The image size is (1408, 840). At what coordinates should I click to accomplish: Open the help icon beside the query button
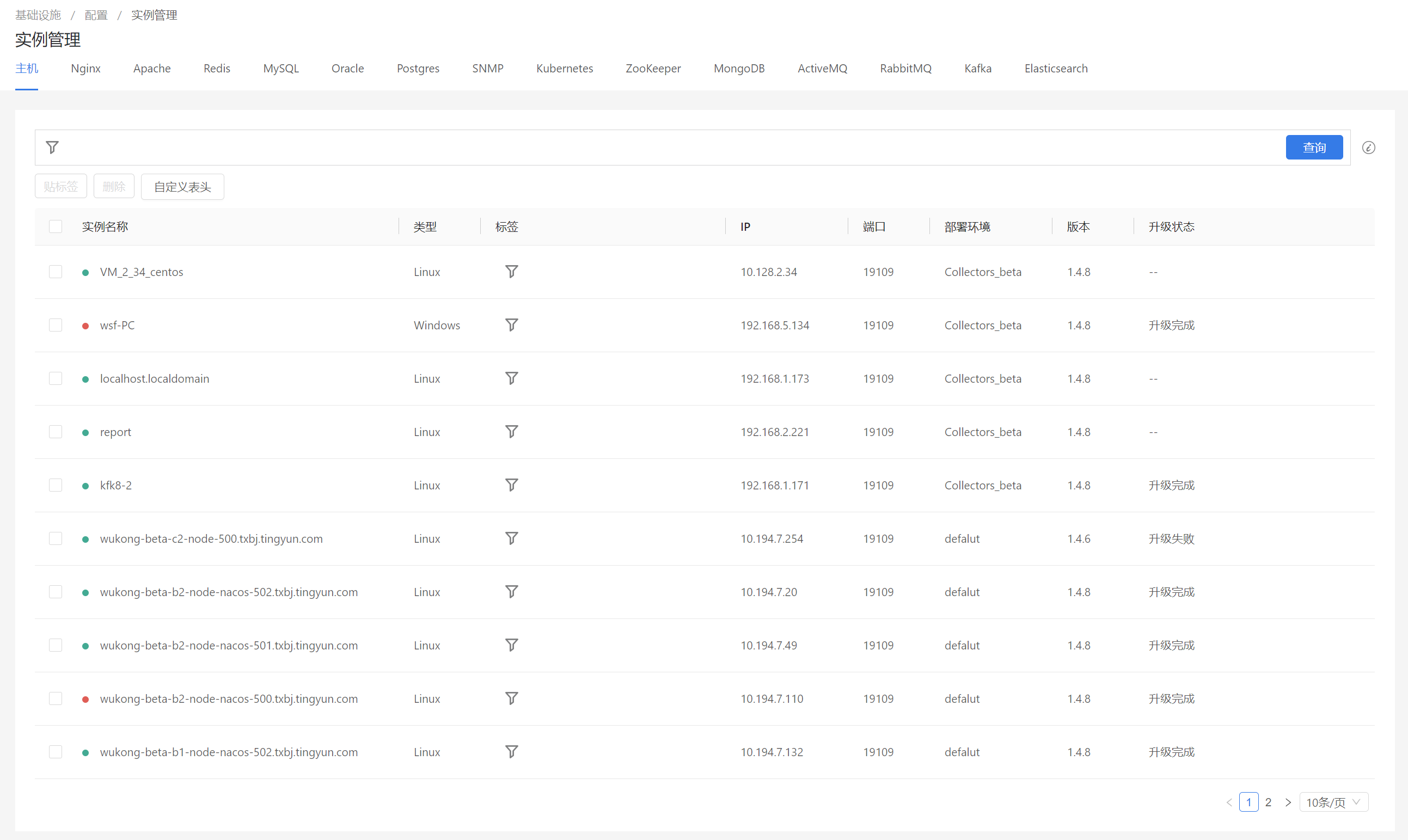coord(1368,148)
